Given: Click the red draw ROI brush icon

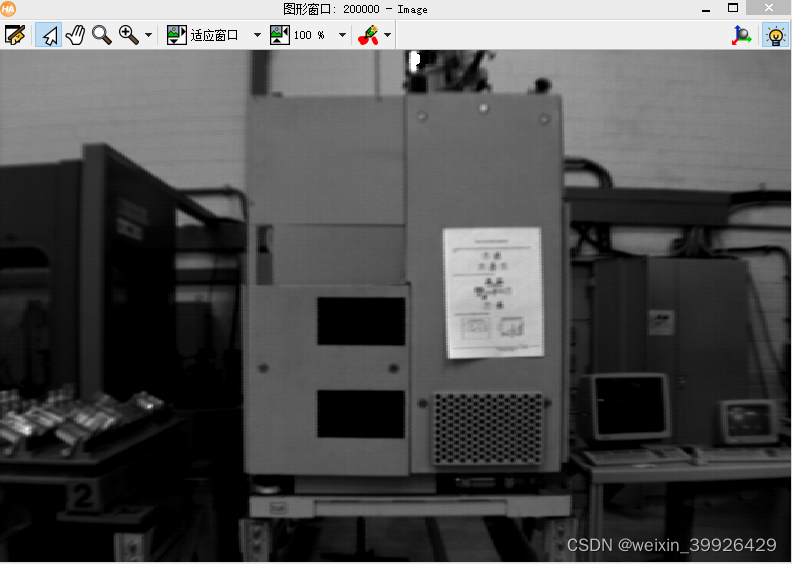Looking at the screenshot, I should 368,35.
